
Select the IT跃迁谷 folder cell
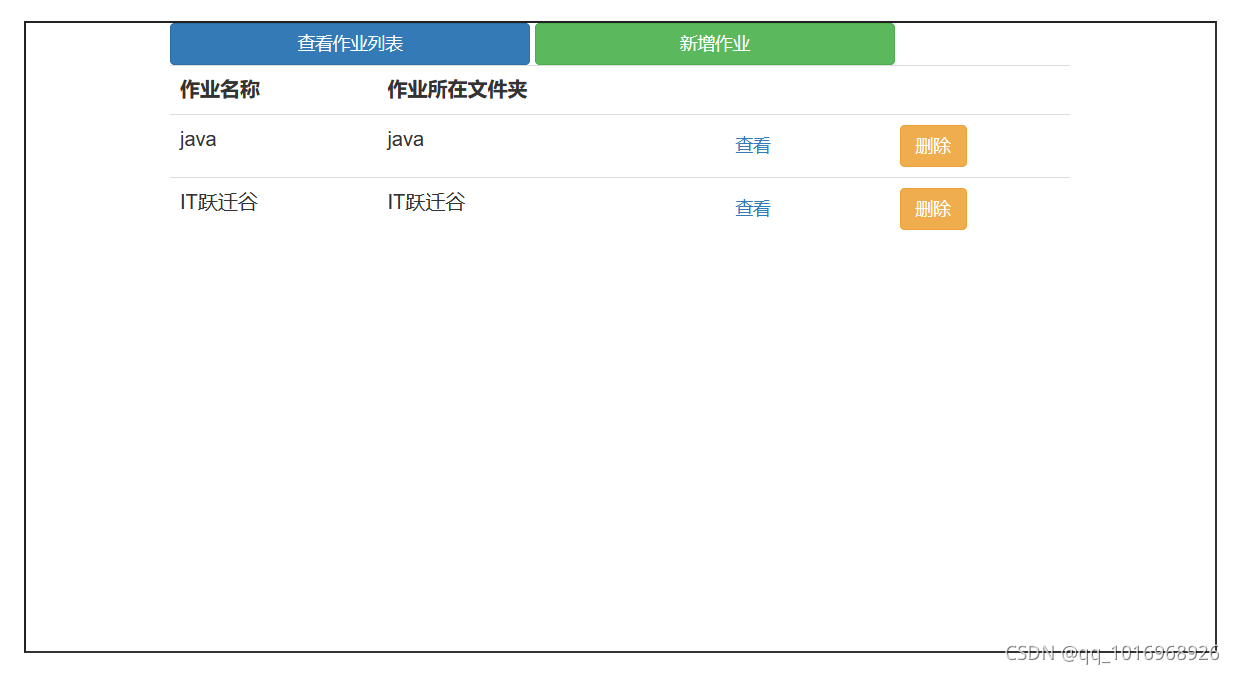[424, 202]
